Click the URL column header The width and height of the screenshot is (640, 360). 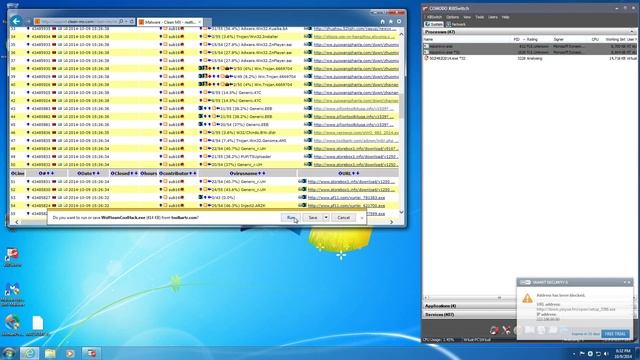click(348, 173)
